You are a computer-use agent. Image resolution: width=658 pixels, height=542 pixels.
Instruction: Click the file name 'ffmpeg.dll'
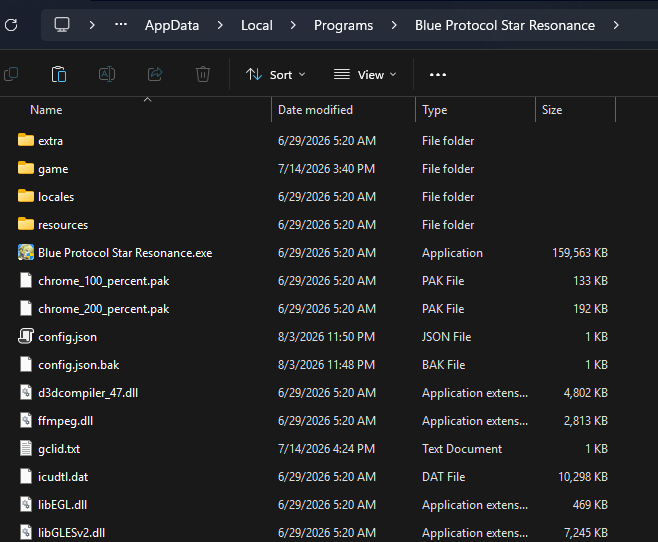65,421
